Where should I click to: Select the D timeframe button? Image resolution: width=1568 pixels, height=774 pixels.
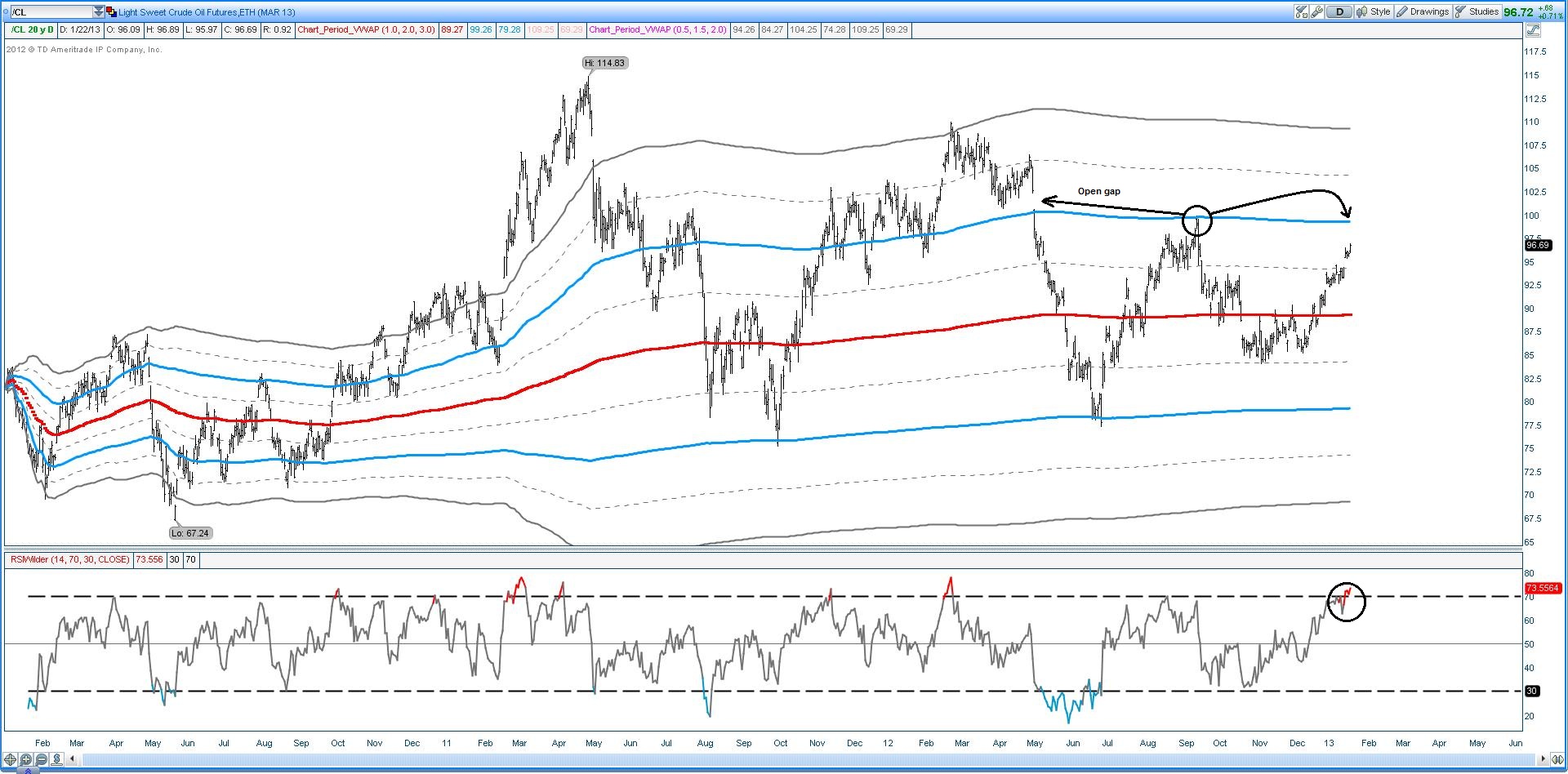(x=1339, y=12)
